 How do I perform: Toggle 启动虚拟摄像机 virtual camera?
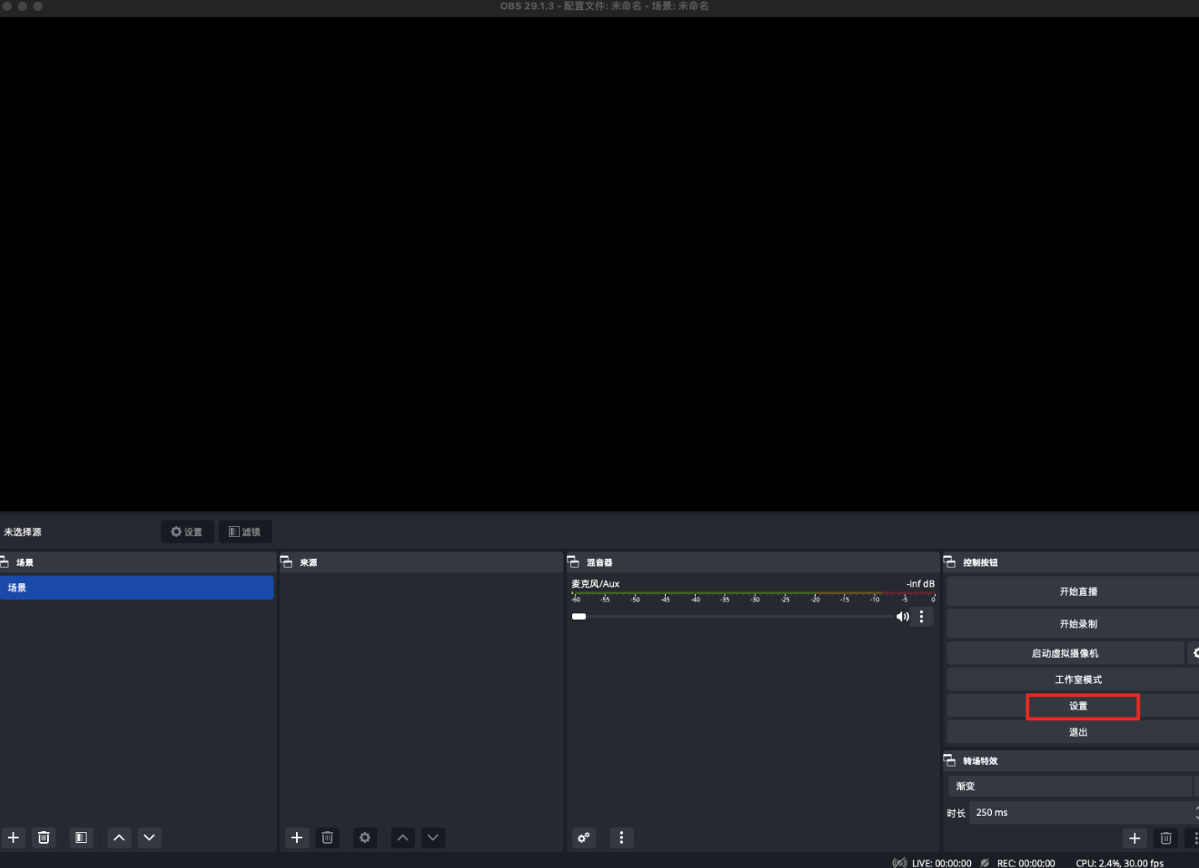tap(1065, 653)
